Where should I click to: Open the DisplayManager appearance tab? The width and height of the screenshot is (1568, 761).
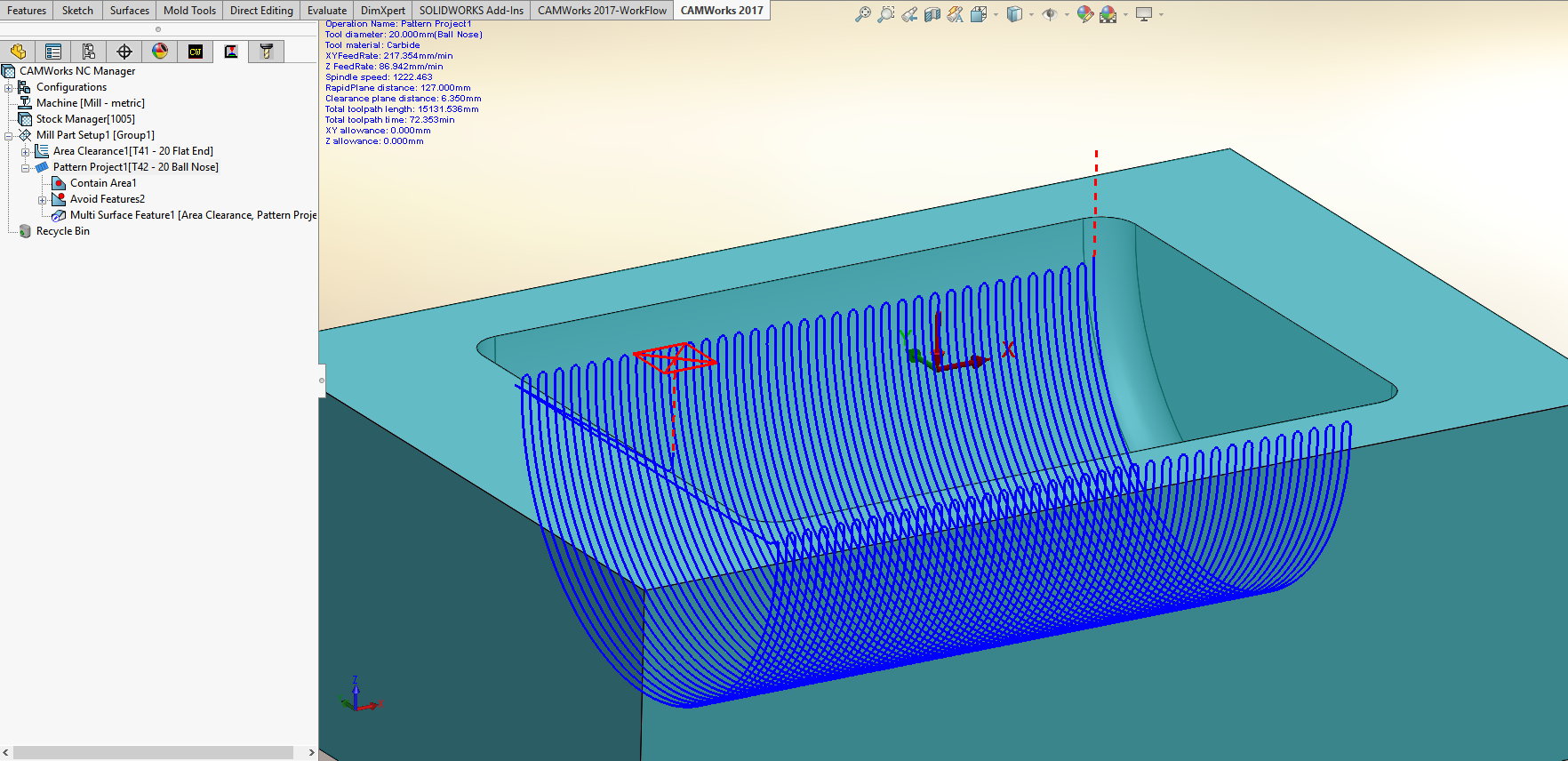(160, 52)
